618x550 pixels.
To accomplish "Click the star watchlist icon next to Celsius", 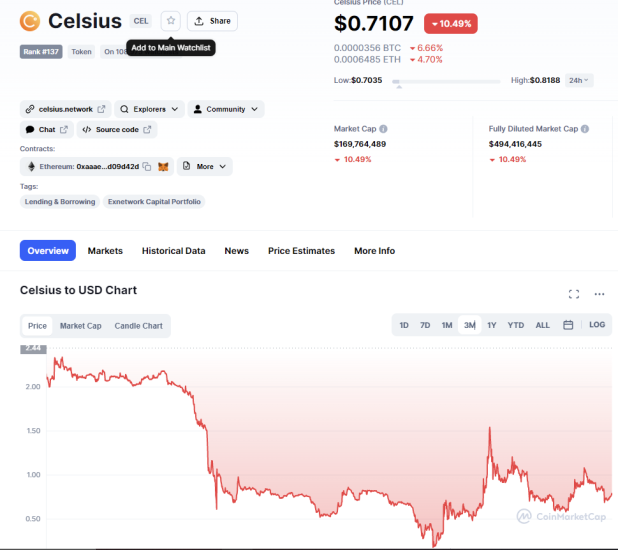I will point(171,20).
